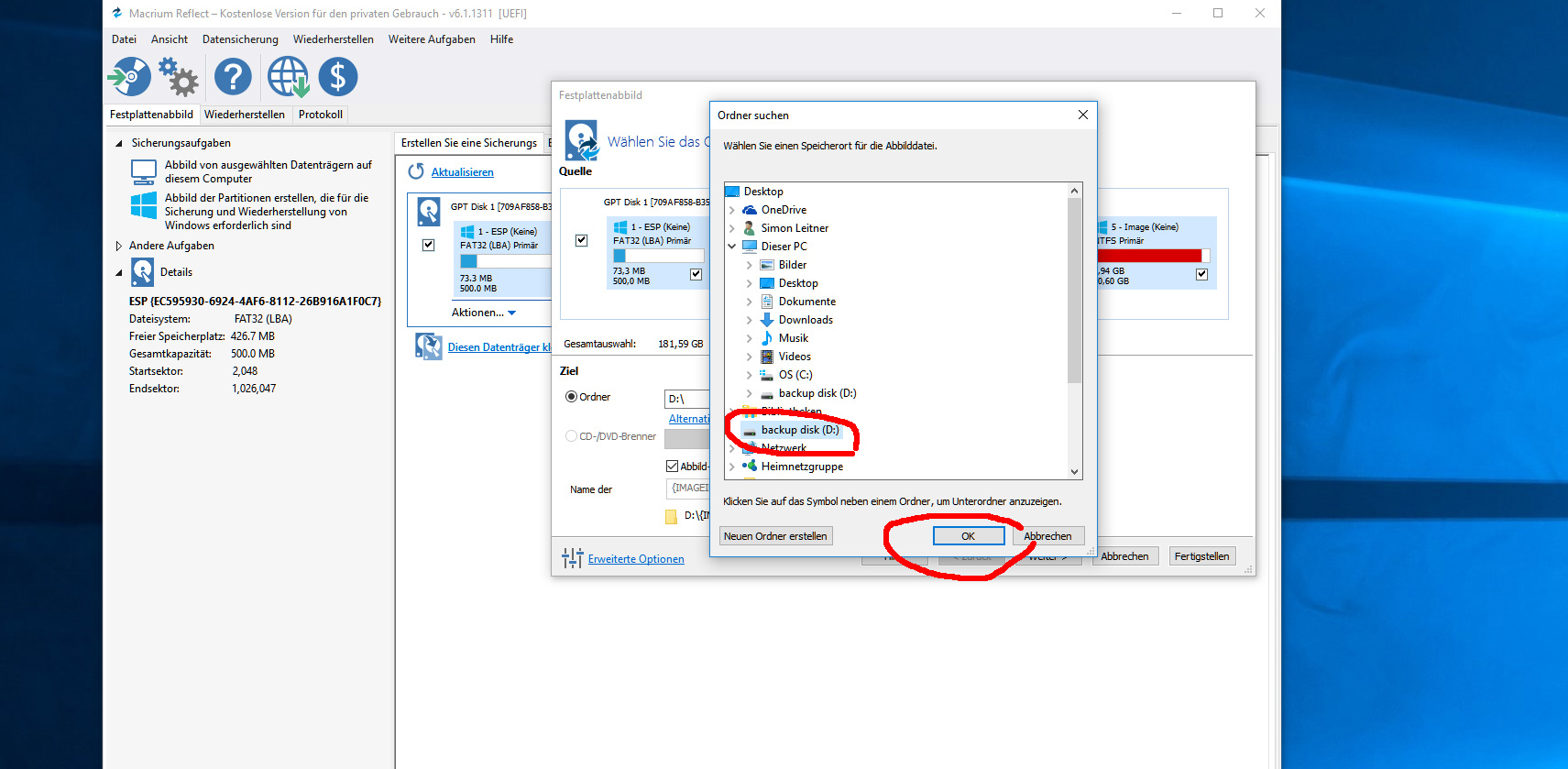Select the Ordner radio button
The height and width of the screenshot is (769, 1568).
coord(571,397)
